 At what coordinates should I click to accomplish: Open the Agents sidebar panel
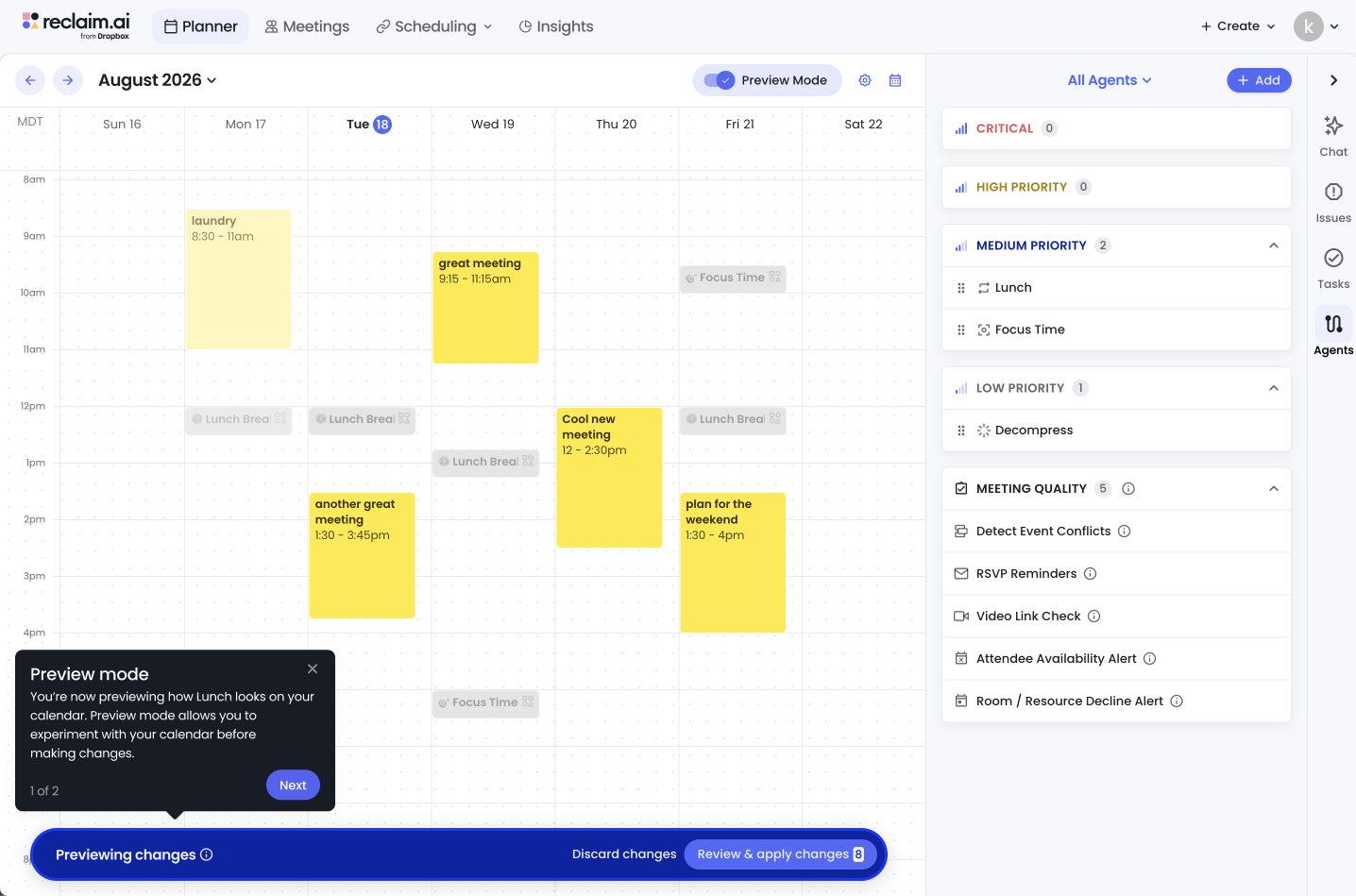click(1333, 334)
